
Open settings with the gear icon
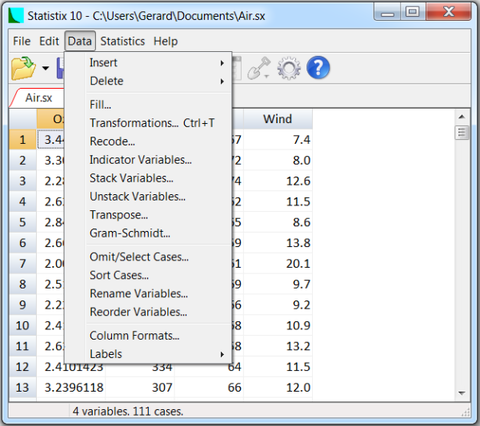point(289,68)
